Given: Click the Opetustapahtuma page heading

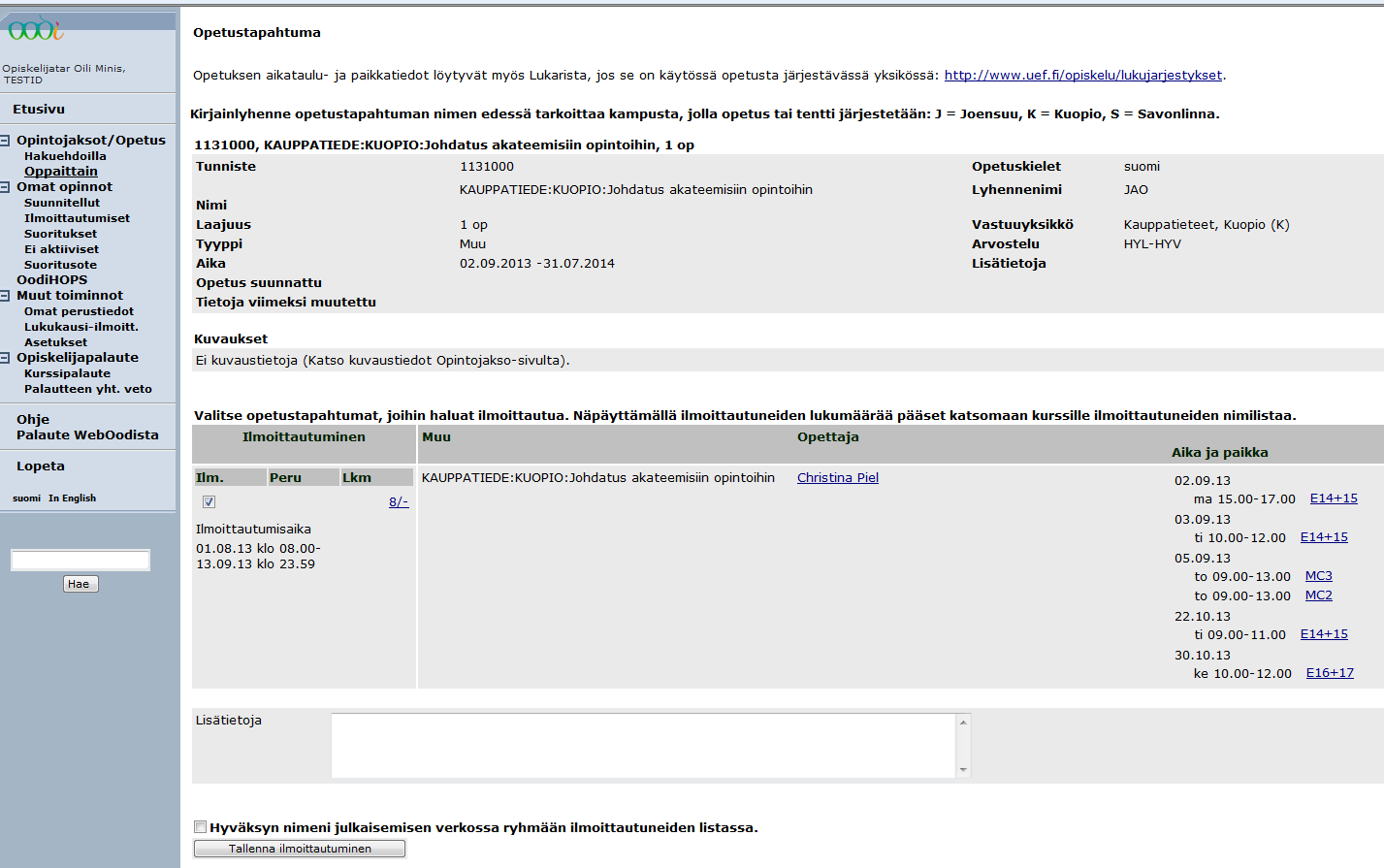Looking at the screenshot, I should [x=257, y=33].
